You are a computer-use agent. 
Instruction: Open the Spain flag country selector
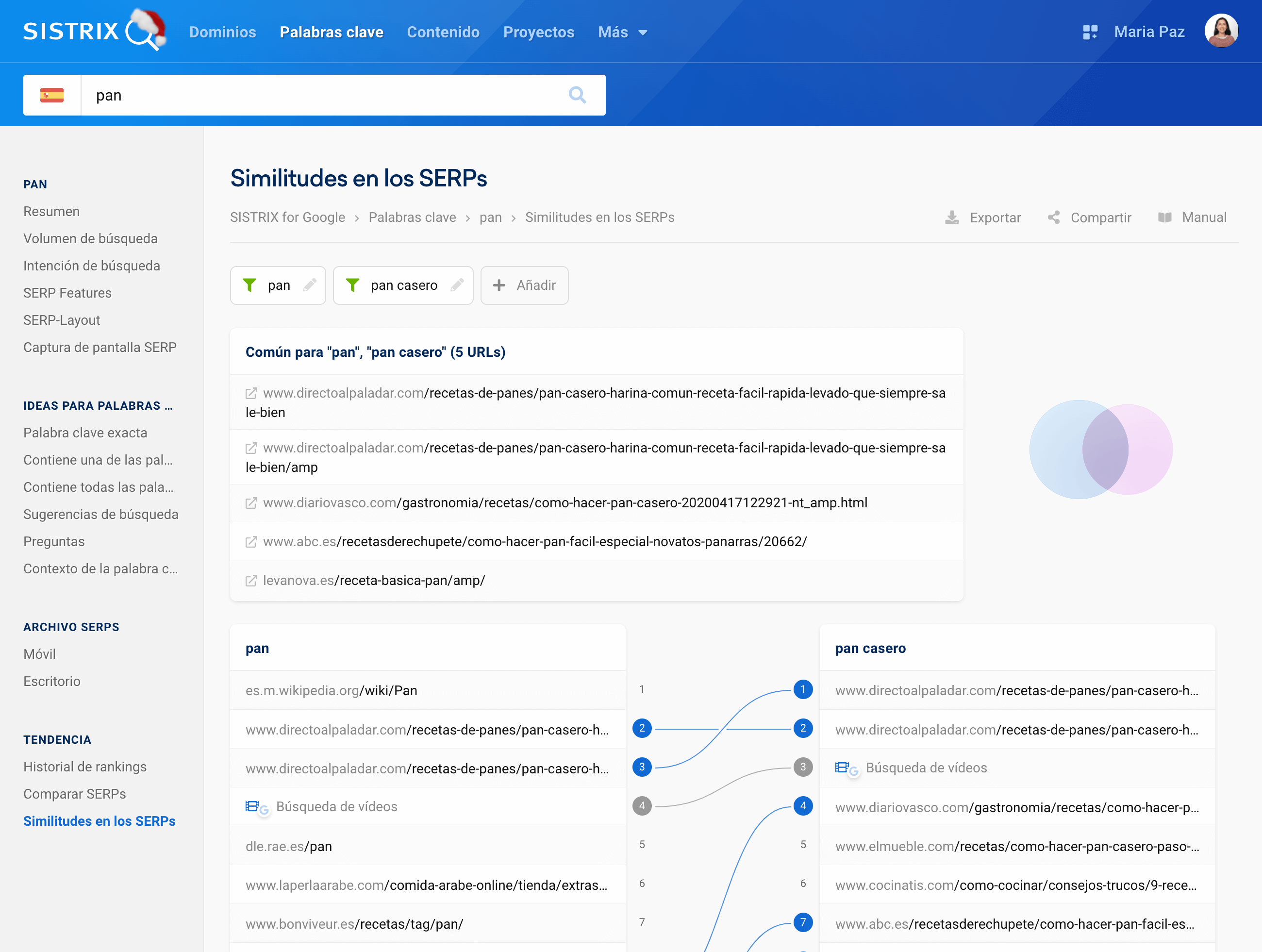click(52, 95)
